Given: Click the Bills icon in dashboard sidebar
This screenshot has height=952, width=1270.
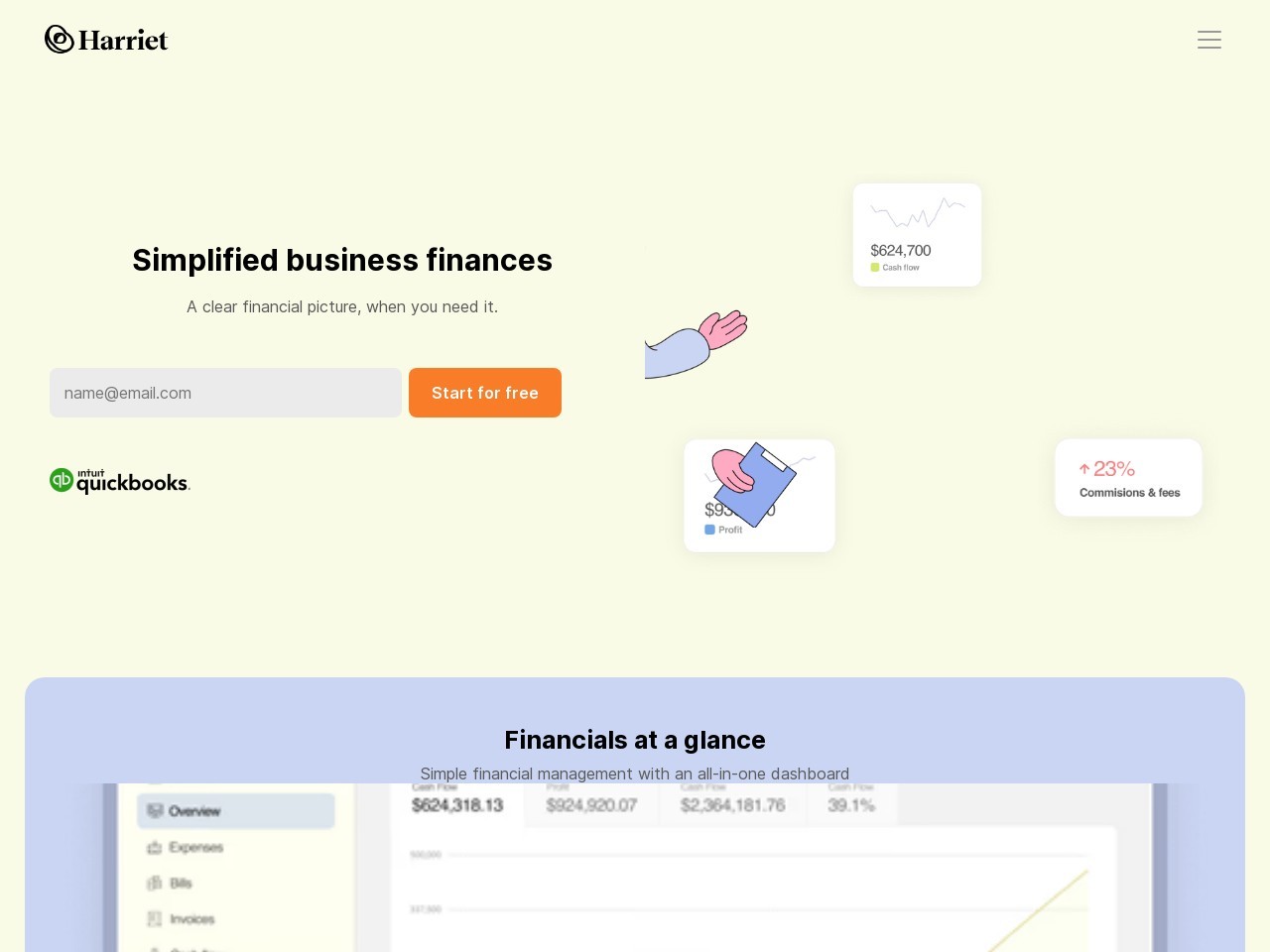Looking at the screenshot, I should (x=155, y=883).
